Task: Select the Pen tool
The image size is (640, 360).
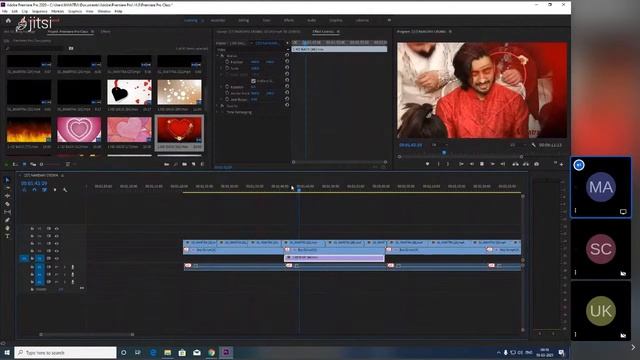Action: click(x=7, y=220)
